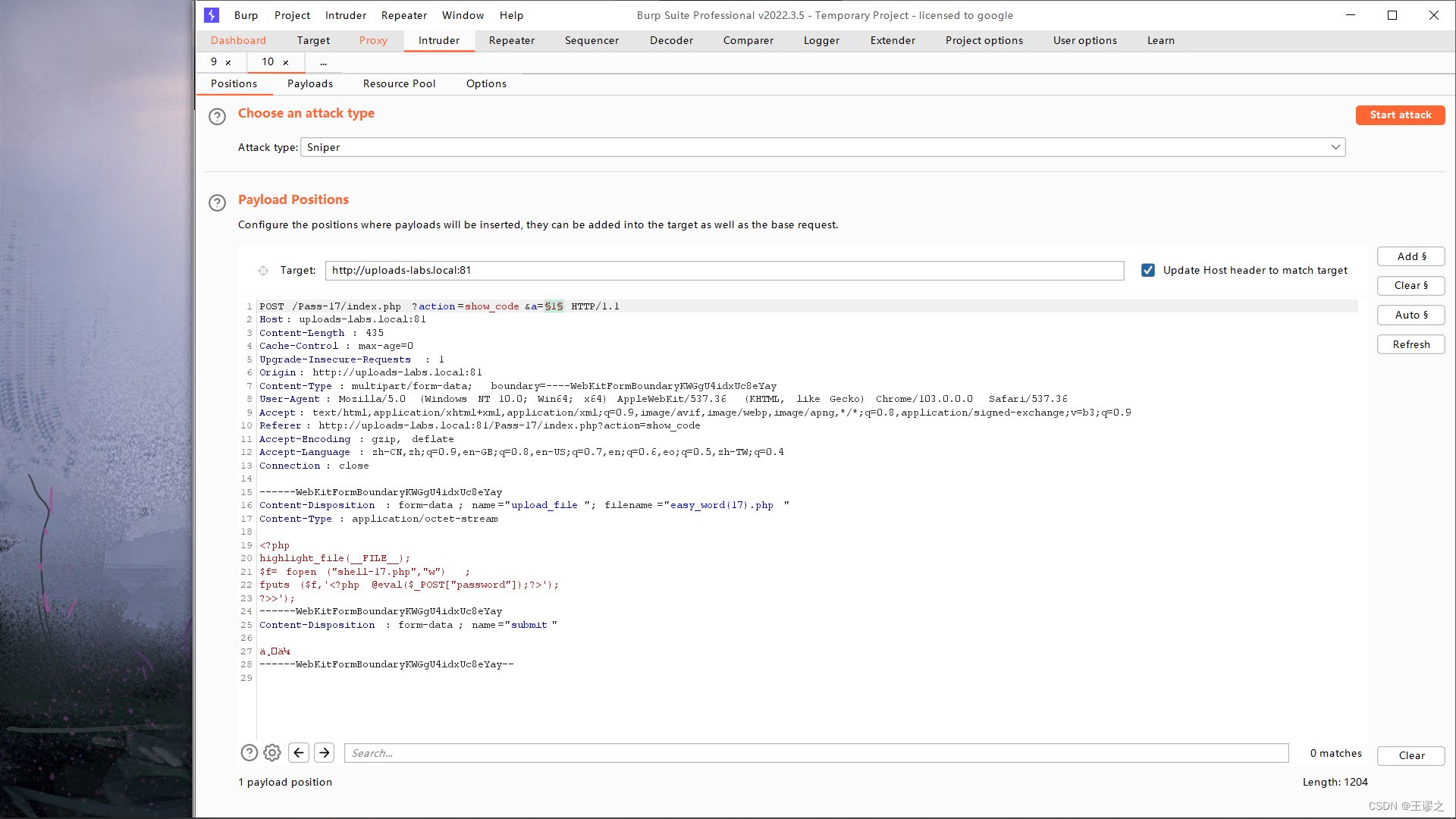
Task: Click the Clear § button
Action: 1410,285
